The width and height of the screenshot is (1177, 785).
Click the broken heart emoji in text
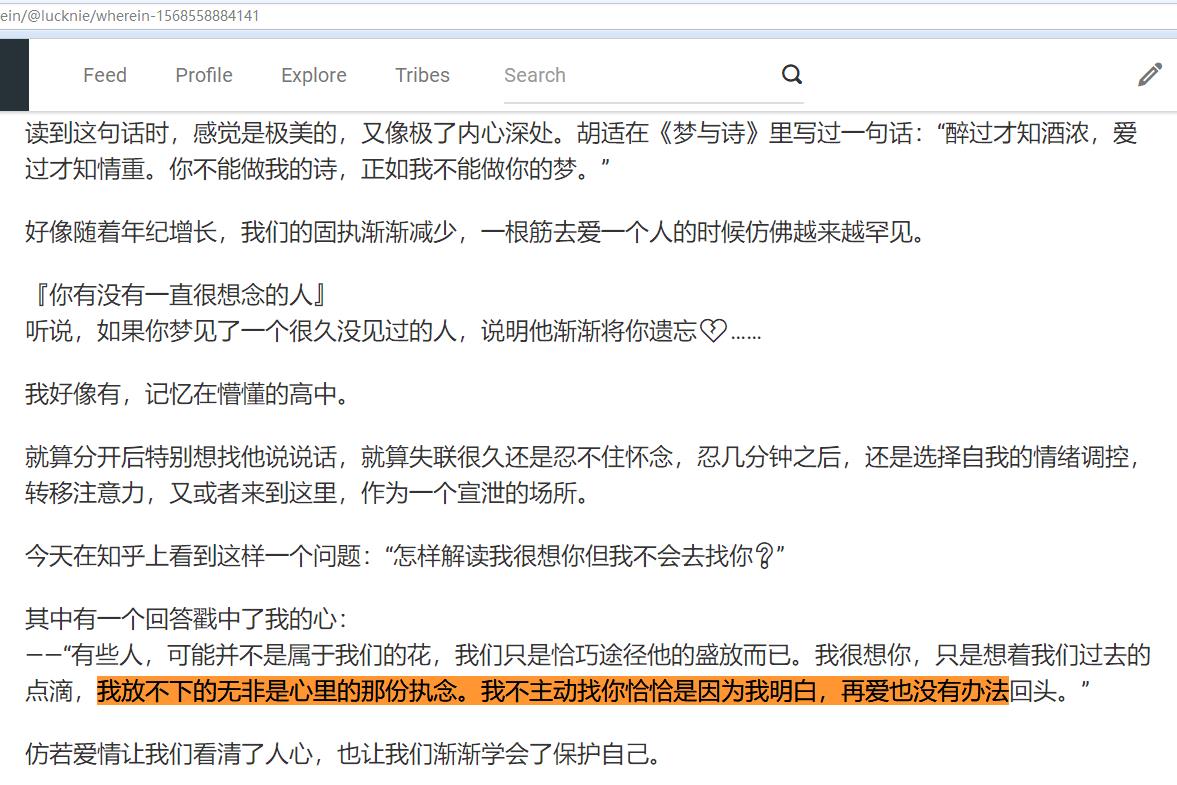[x=712, y=332]
